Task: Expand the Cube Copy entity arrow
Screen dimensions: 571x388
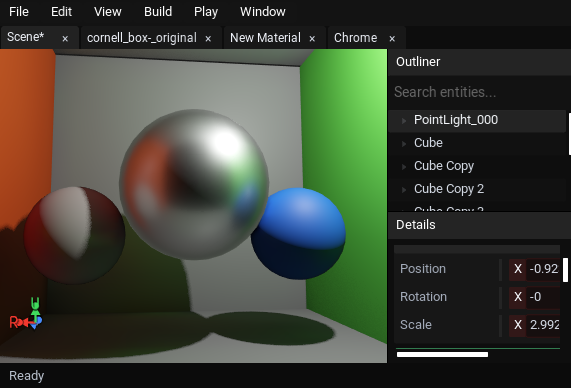Action: coord(404,166)
